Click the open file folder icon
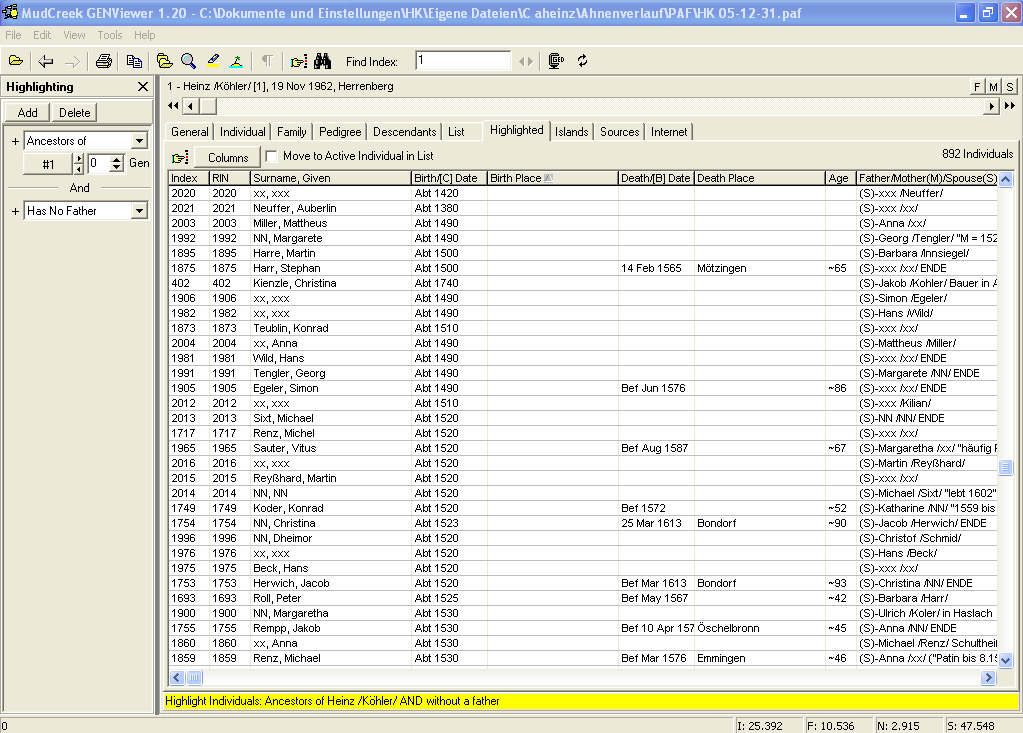 (x=16, y=61)
